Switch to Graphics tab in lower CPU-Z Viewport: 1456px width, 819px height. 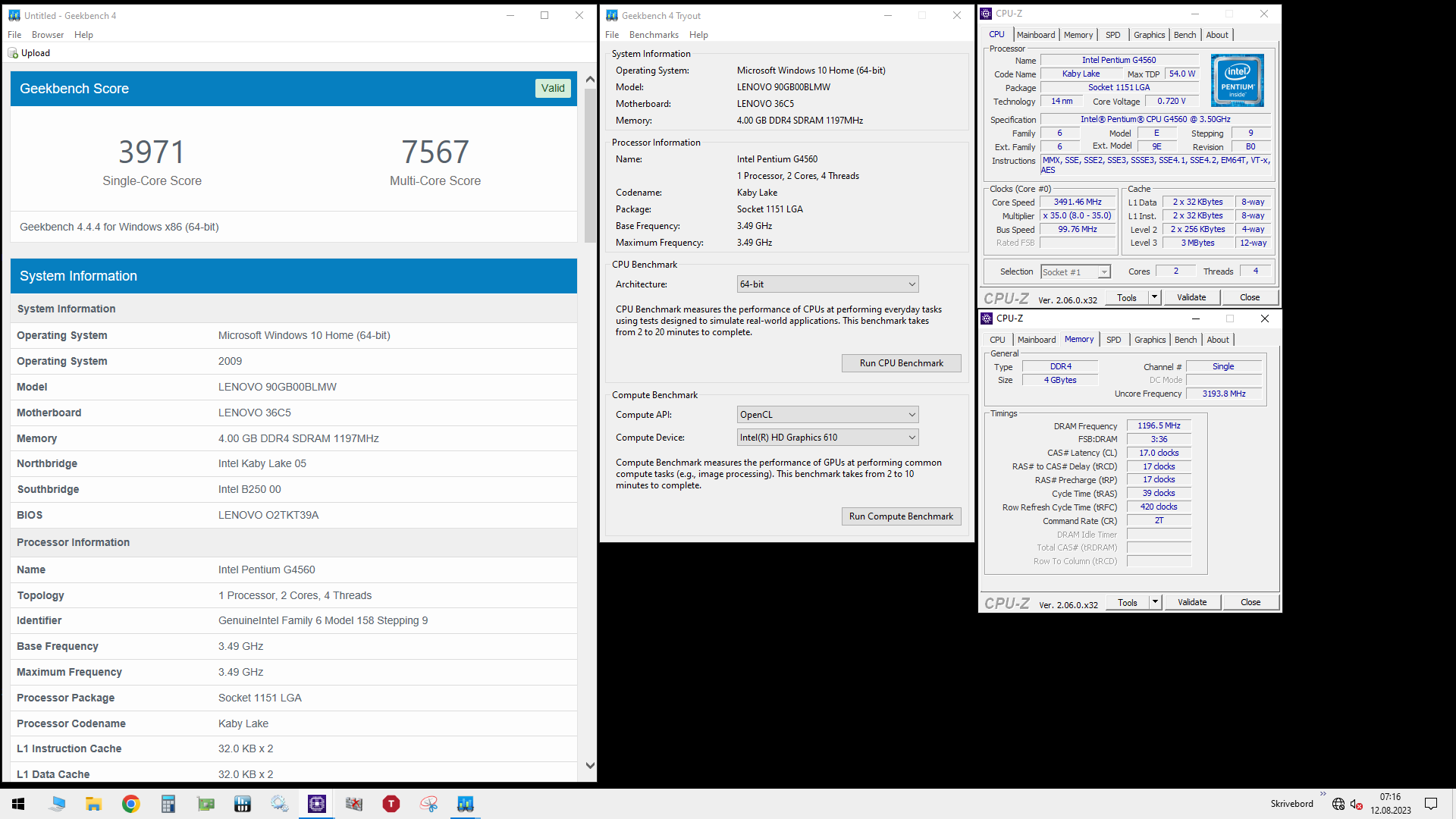point(1150,340)
